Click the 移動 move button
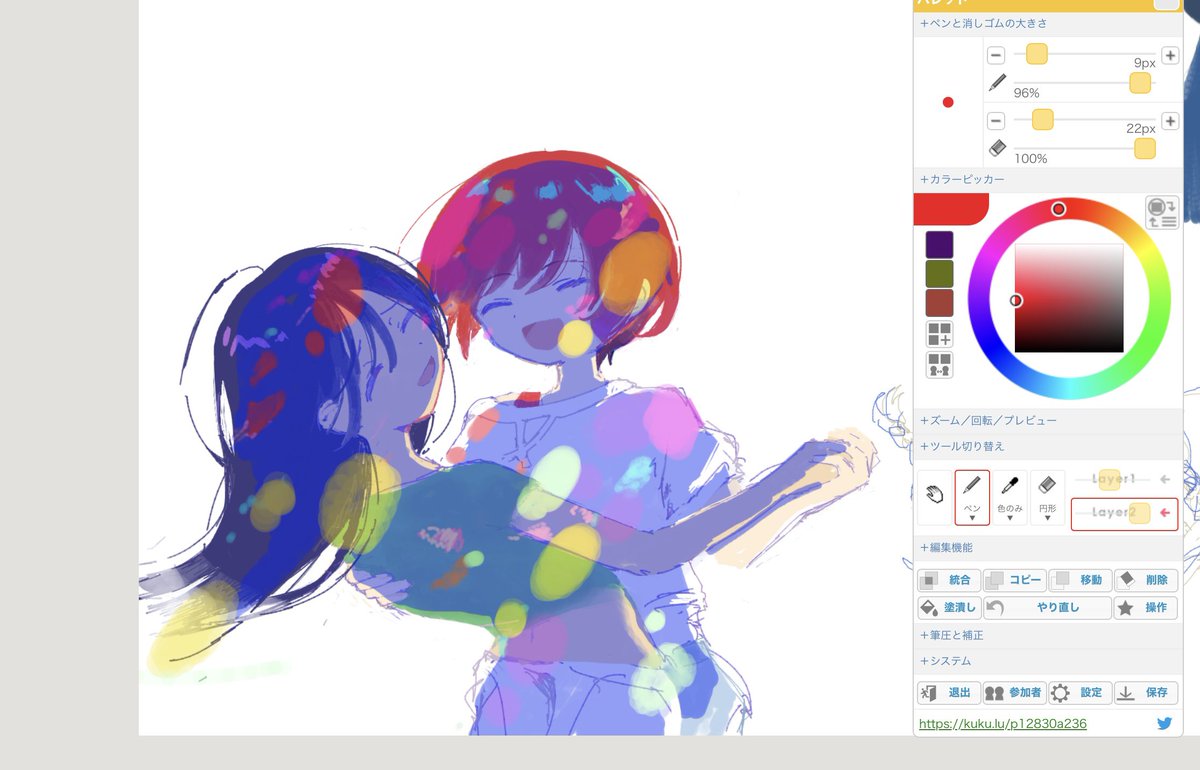This screenshot has height=770, width=1200. [x=1080, y=580]
